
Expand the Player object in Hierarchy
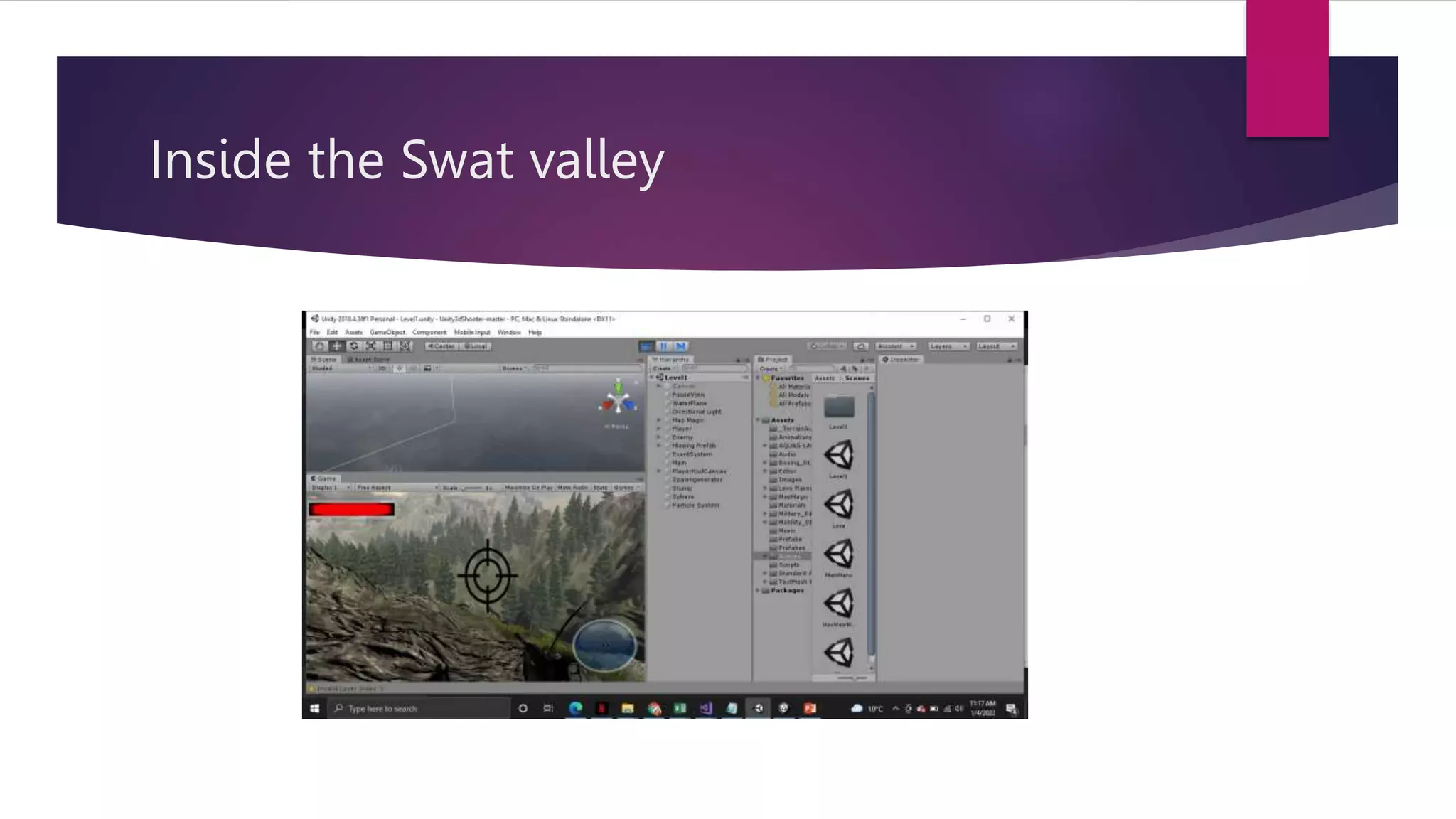coord(659,429)
